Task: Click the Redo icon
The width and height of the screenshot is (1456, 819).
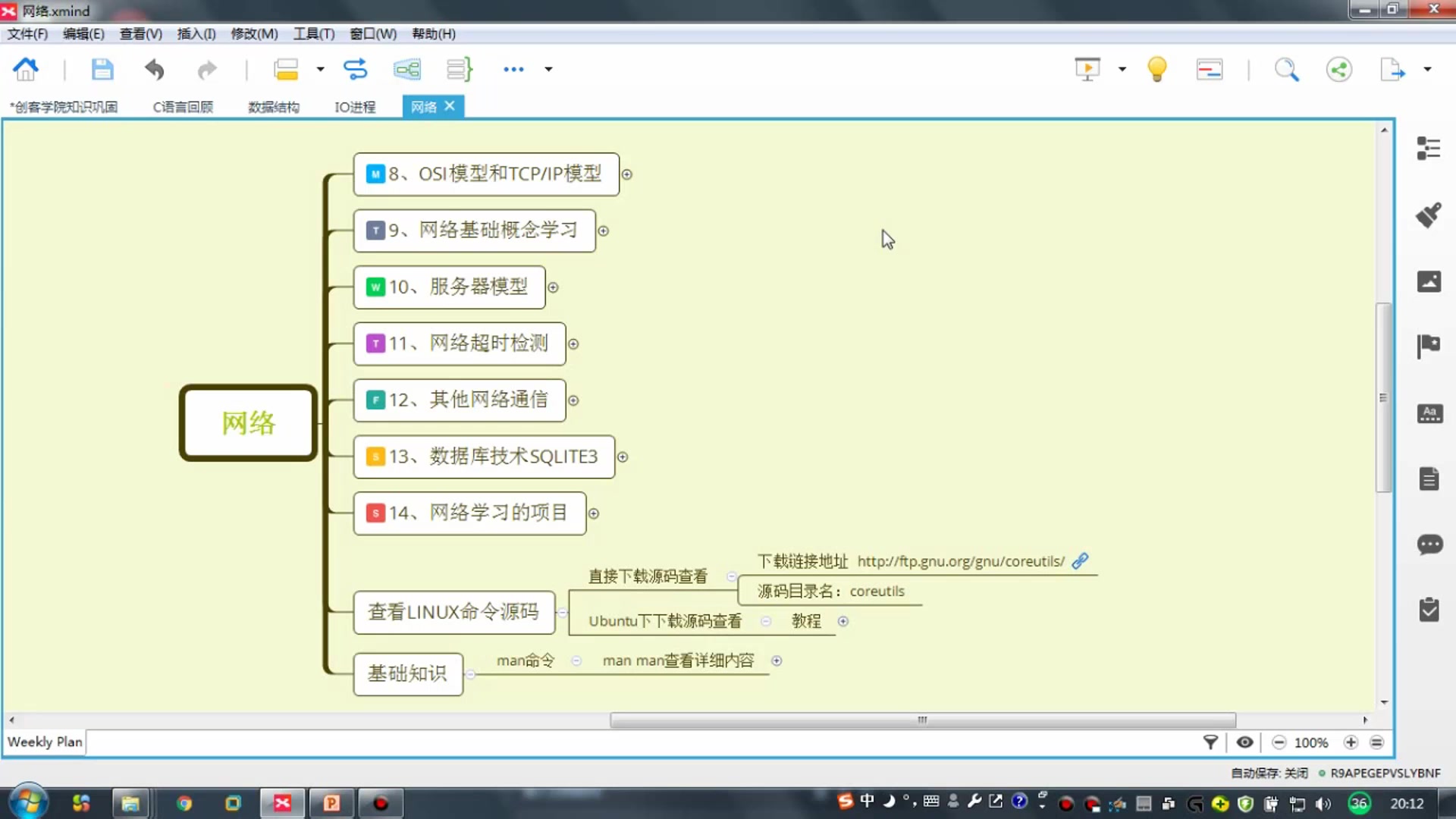Action: (207, 69)
